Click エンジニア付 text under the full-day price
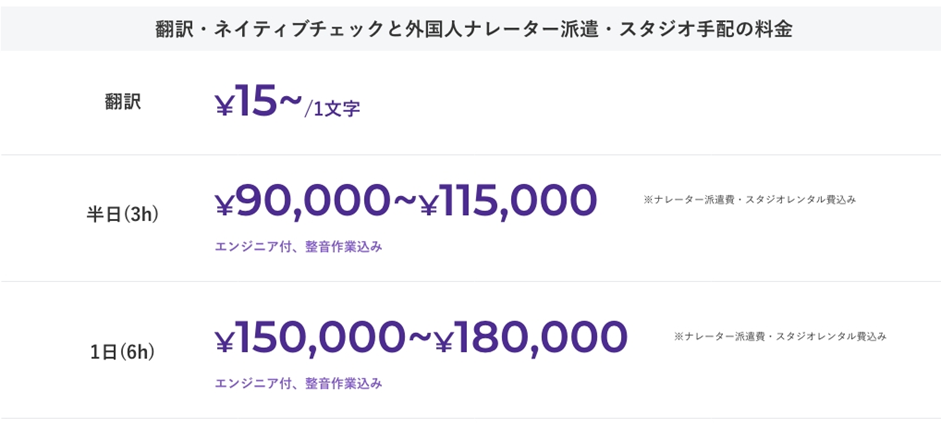This screenshot has height=428, width=941. (x=251, y=383)
